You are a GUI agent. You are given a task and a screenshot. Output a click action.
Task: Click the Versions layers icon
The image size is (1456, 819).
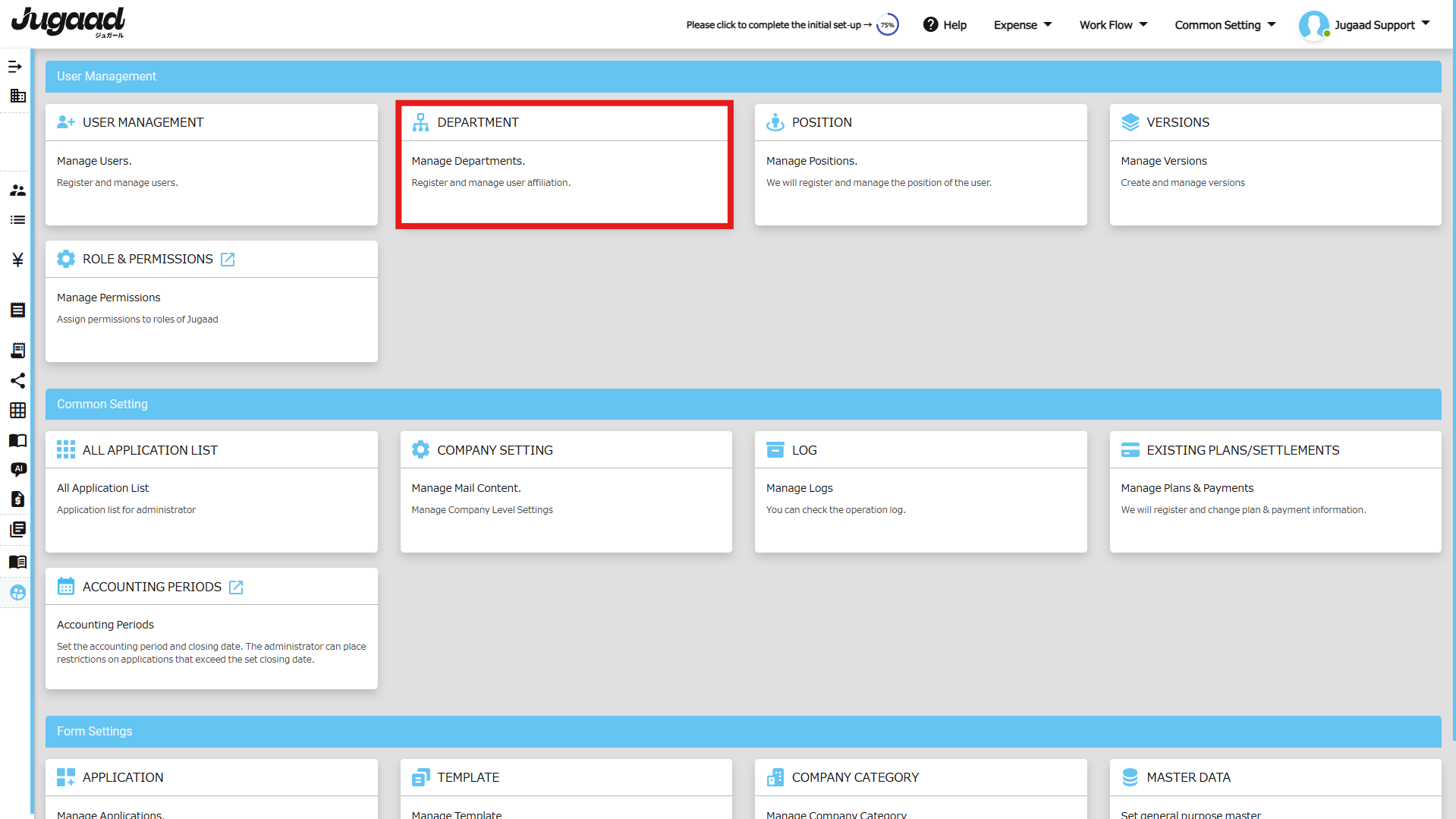coord(1130,122)
